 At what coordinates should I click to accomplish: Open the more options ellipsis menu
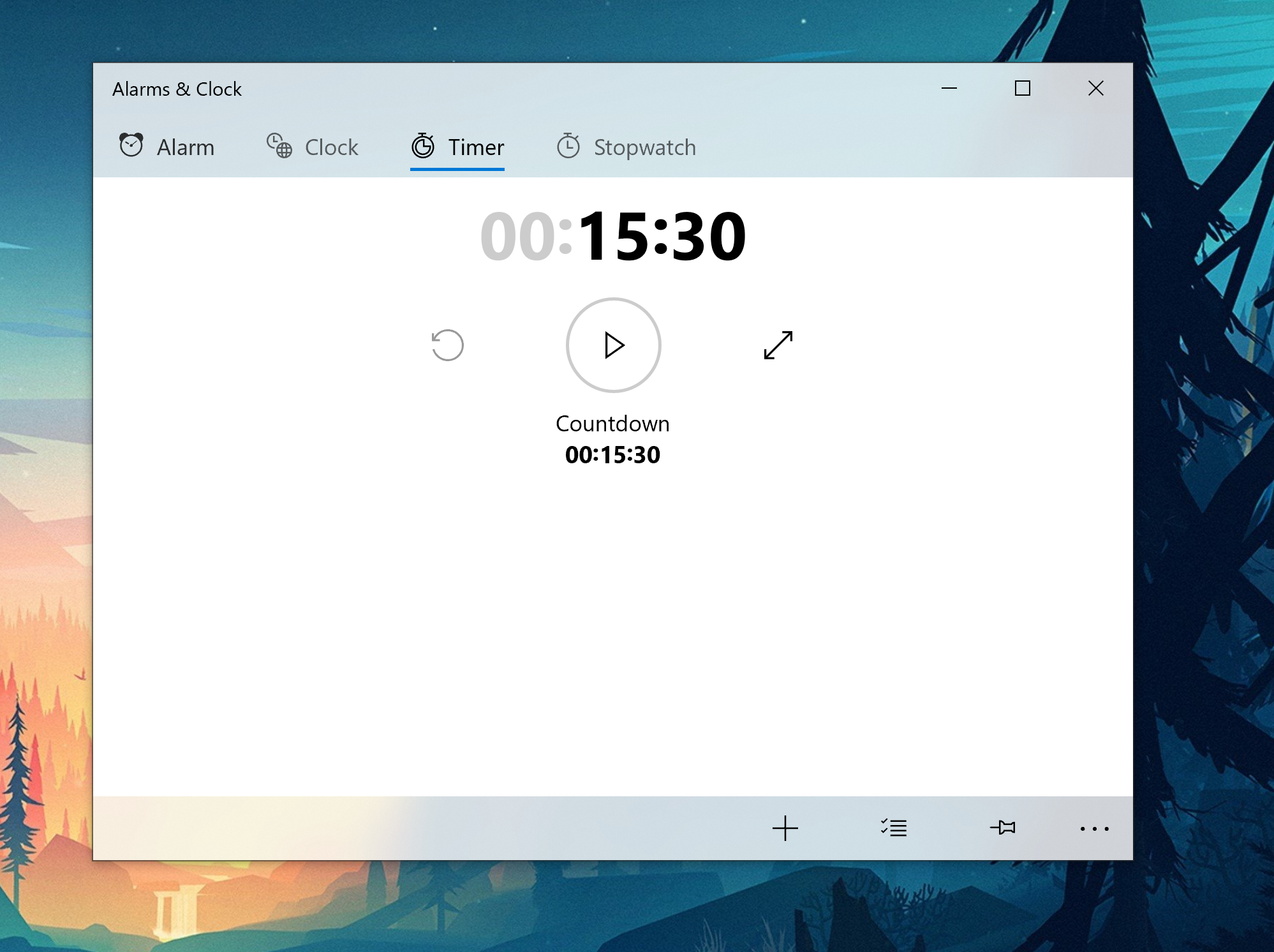1094,829
